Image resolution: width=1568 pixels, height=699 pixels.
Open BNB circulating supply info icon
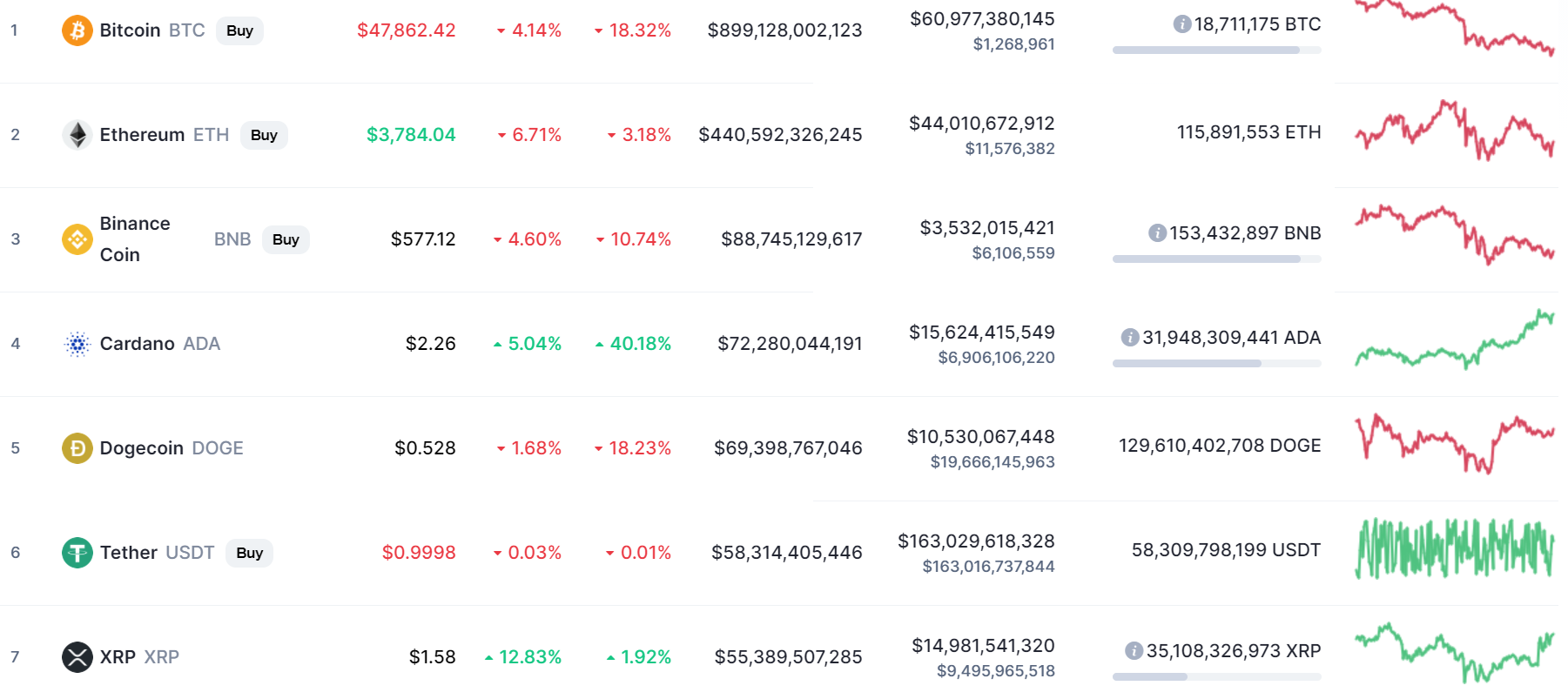point(1157,233)
